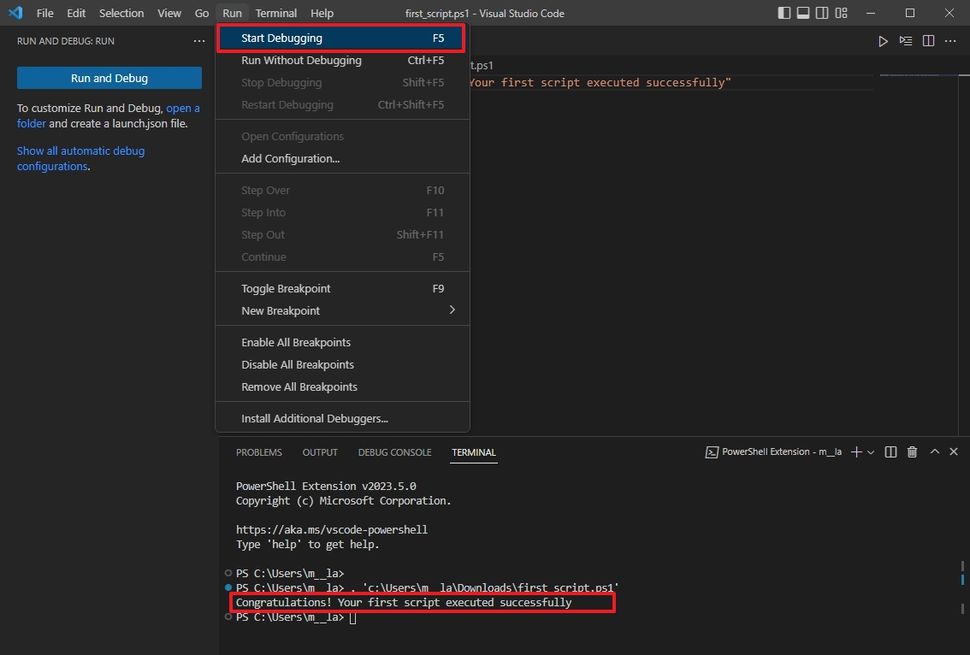The image size is (970, 655).
Task: Expand the New Breakpoint submenu
Action: (x=280, y=310)
